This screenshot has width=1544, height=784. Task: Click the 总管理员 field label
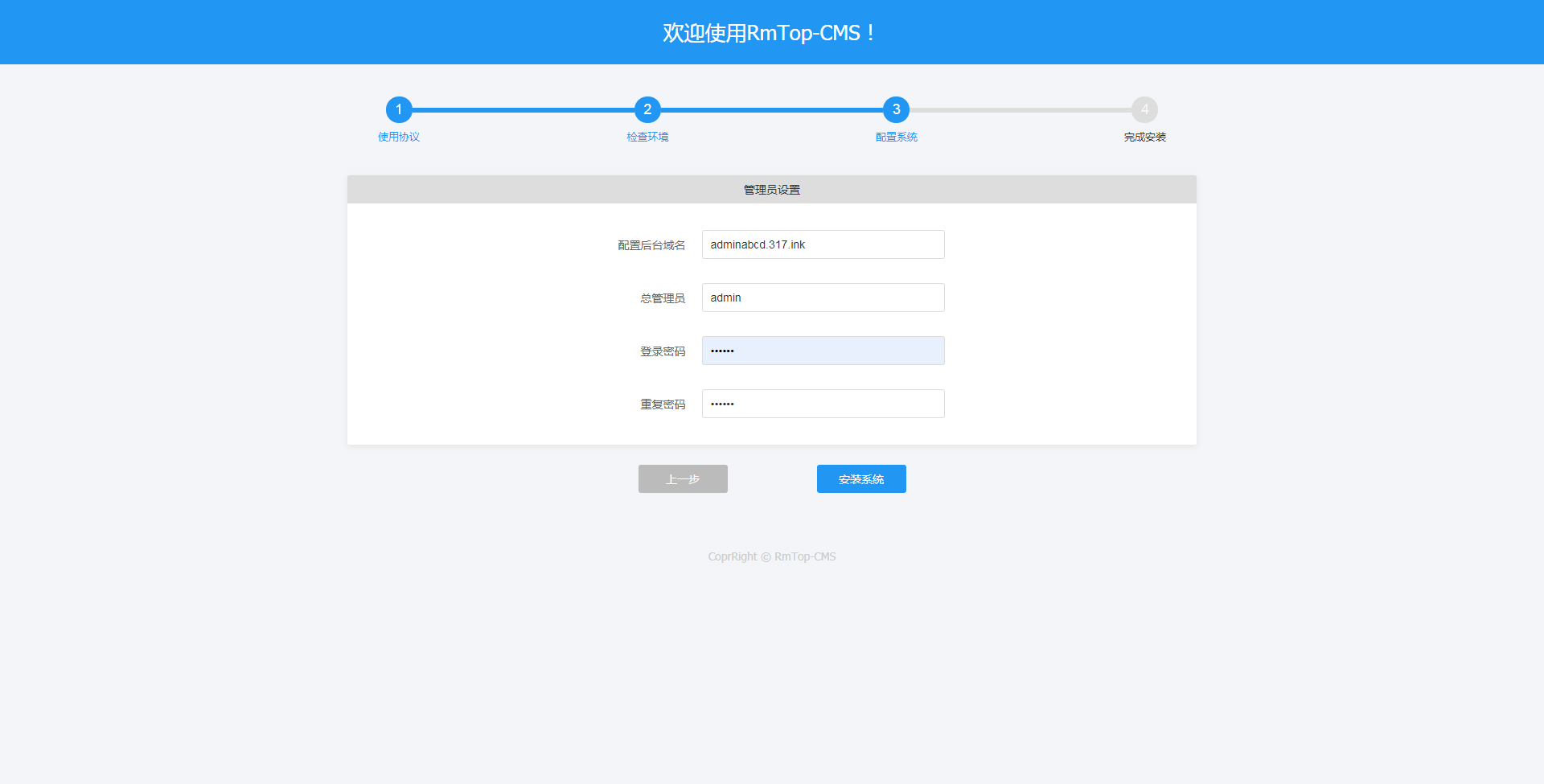click(x=663, y=298)
